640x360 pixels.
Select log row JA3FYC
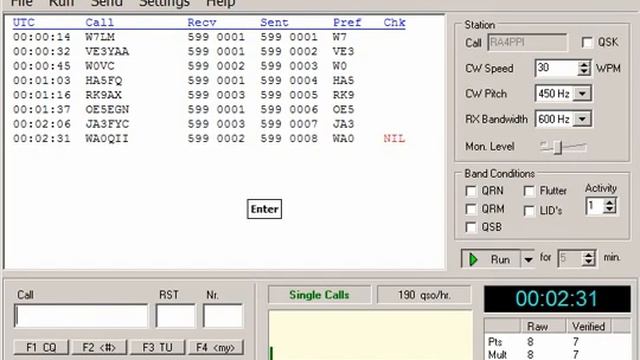click(209, 124)
